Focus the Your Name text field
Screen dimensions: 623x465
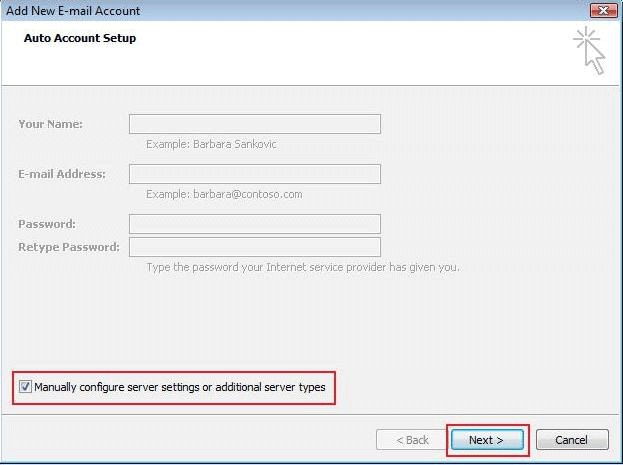tap(254, 124)
